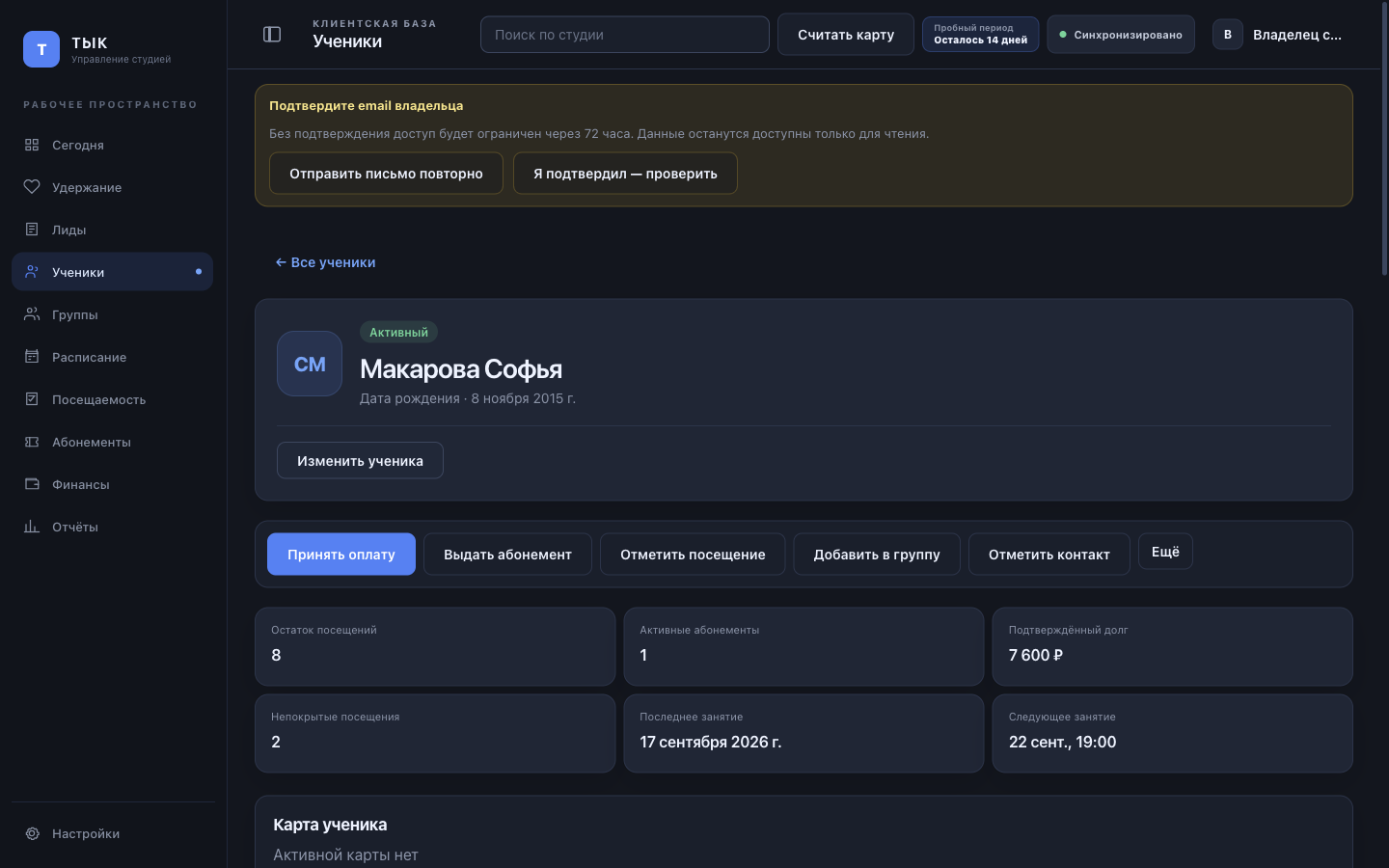This screenshot has width=1389, height=868.
Task: Click Принять оплату button
Action: point(341,555)
